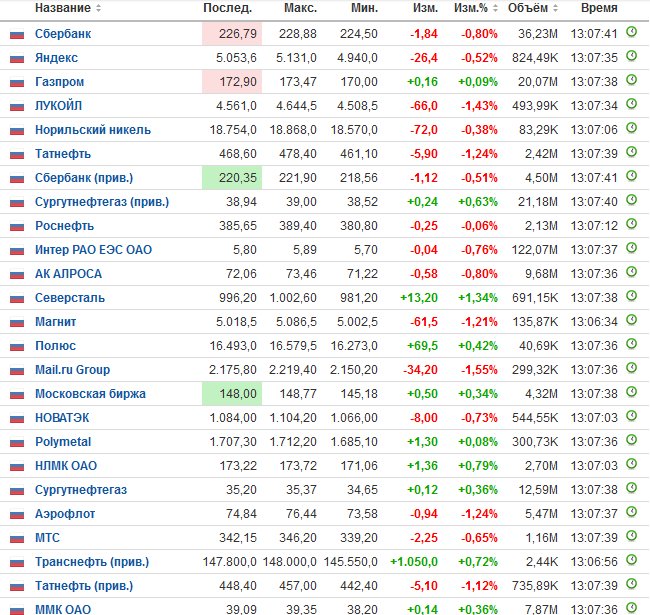Click the clock icon in Магнит row
Viewport: 650px width, 615px height.
631,320
